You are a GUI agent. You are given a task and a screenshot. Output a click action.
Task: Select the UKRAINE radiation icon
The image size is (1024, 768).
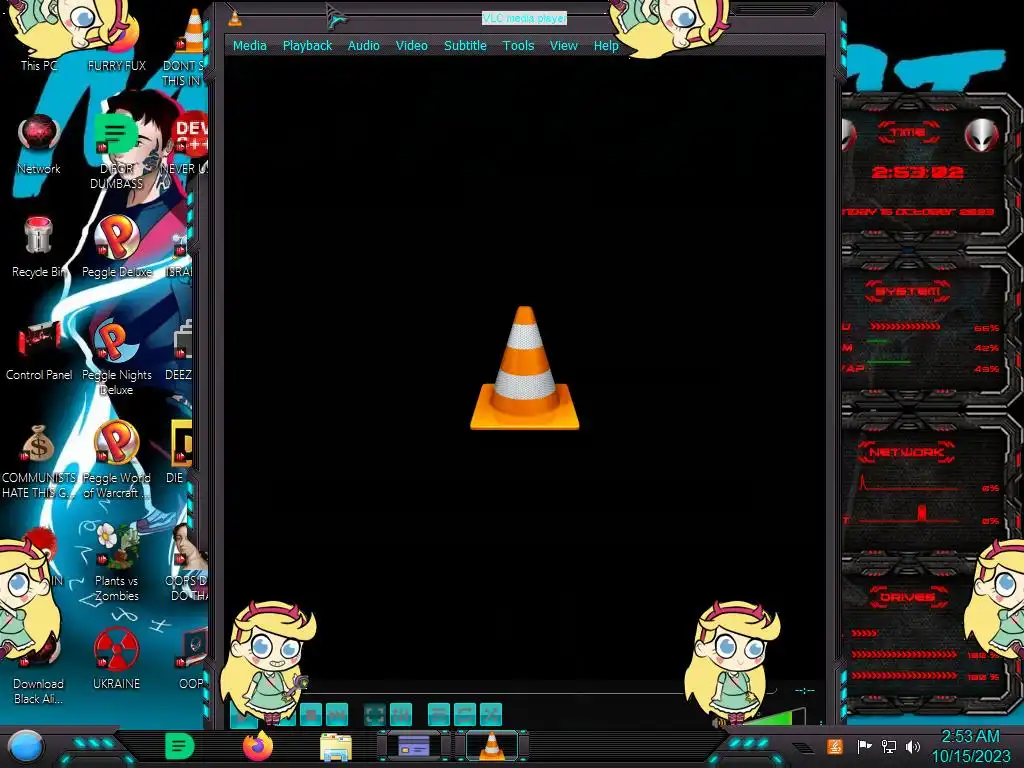click(116, 660)
